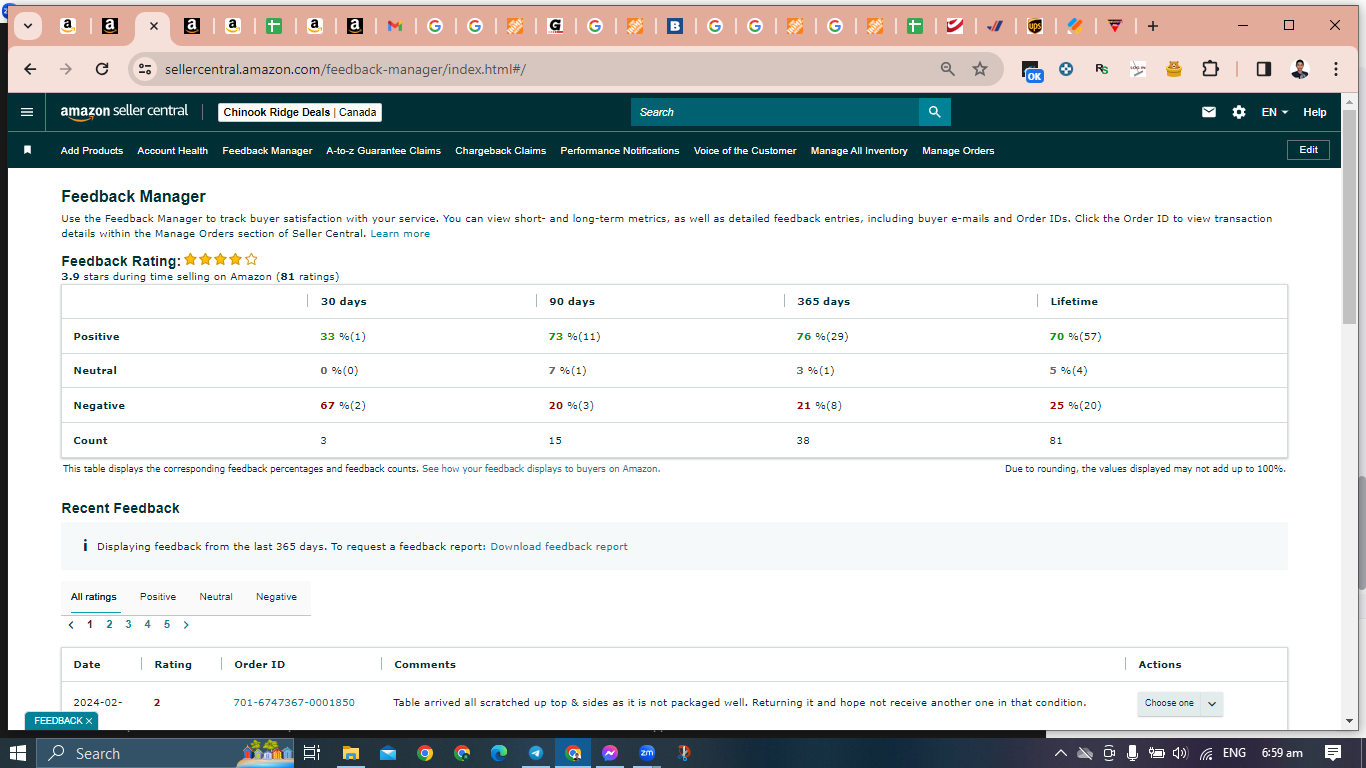Image resolution: width=1366 pixels, height=768 pixels.
Task: Click the Learn more link
Action: (x=400, y=234)
